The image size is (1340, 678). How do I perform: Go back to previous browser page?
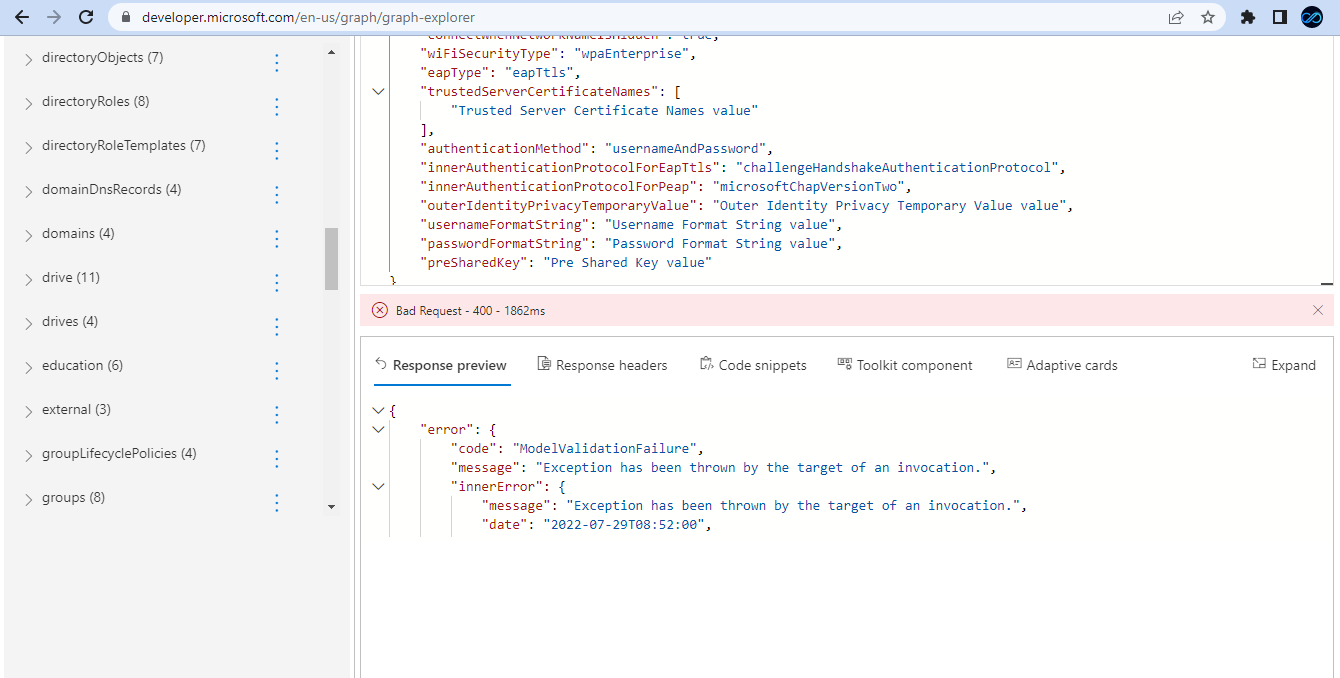[x=22, y=17]
